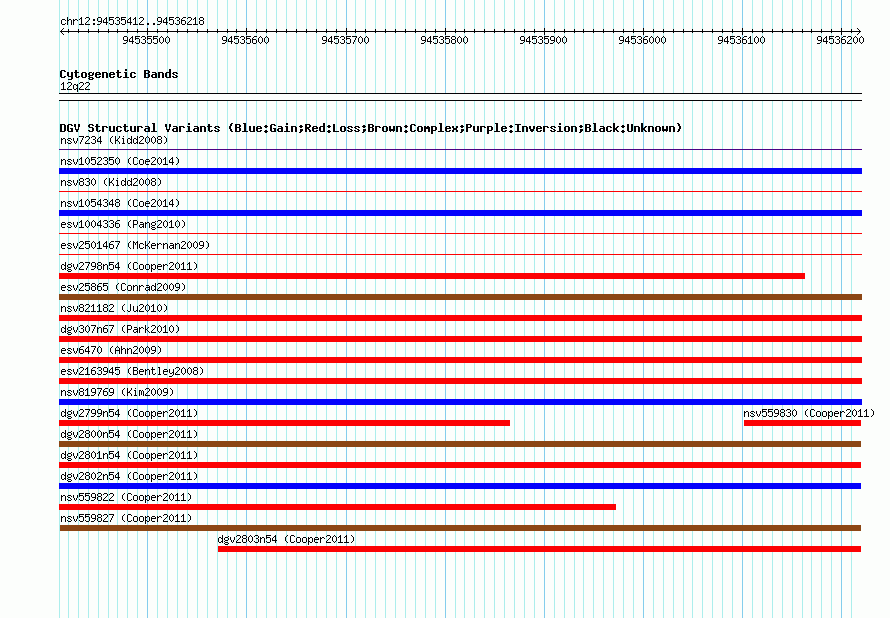Select the dgv2803n54 red loss bar
Viewport: 890px width, 618px height.
tap(540, 549)
